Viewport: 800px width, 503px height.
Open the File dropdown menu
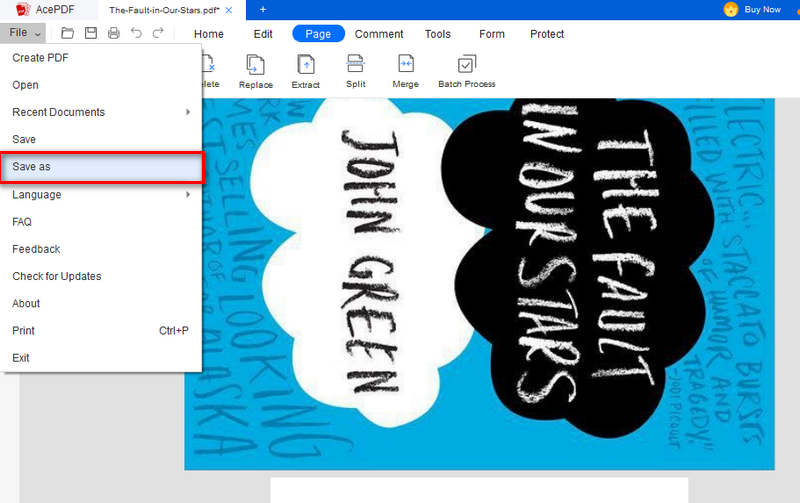pyautogui.click(x=23, y=33)
